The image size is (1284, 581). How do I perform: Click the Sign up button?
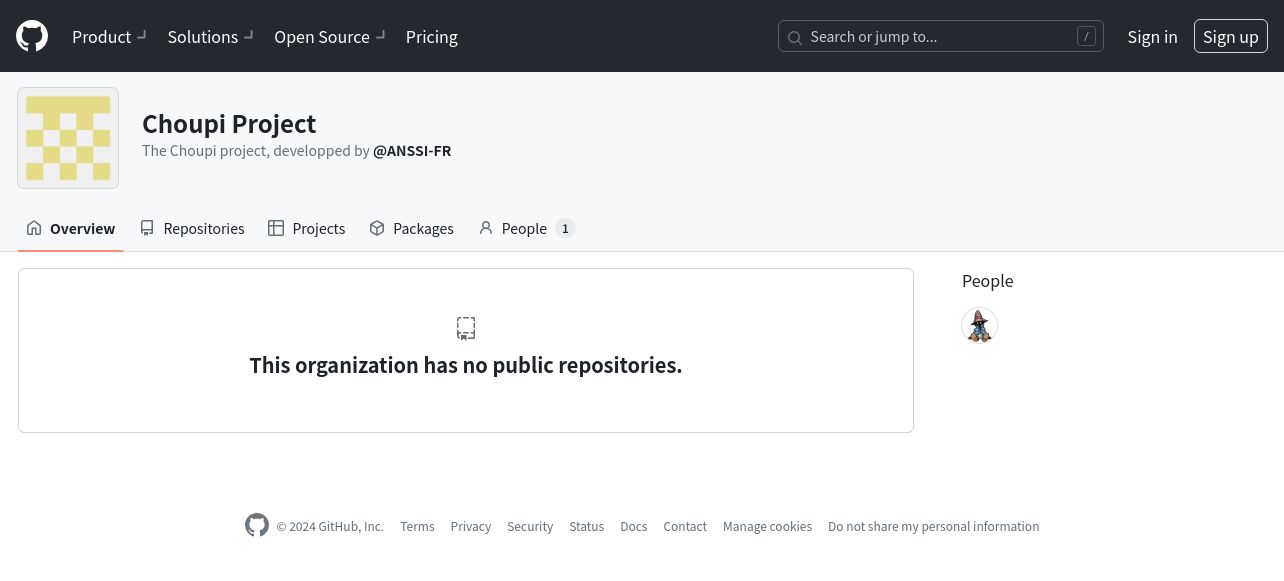[1231, 37]
